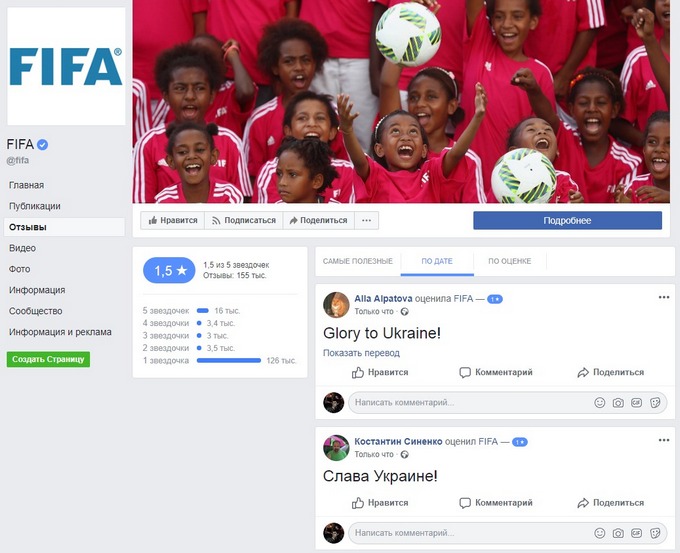Switch to Самые полезные tab
The width and height of the screenshot is (680, 553).
[358, 261]
